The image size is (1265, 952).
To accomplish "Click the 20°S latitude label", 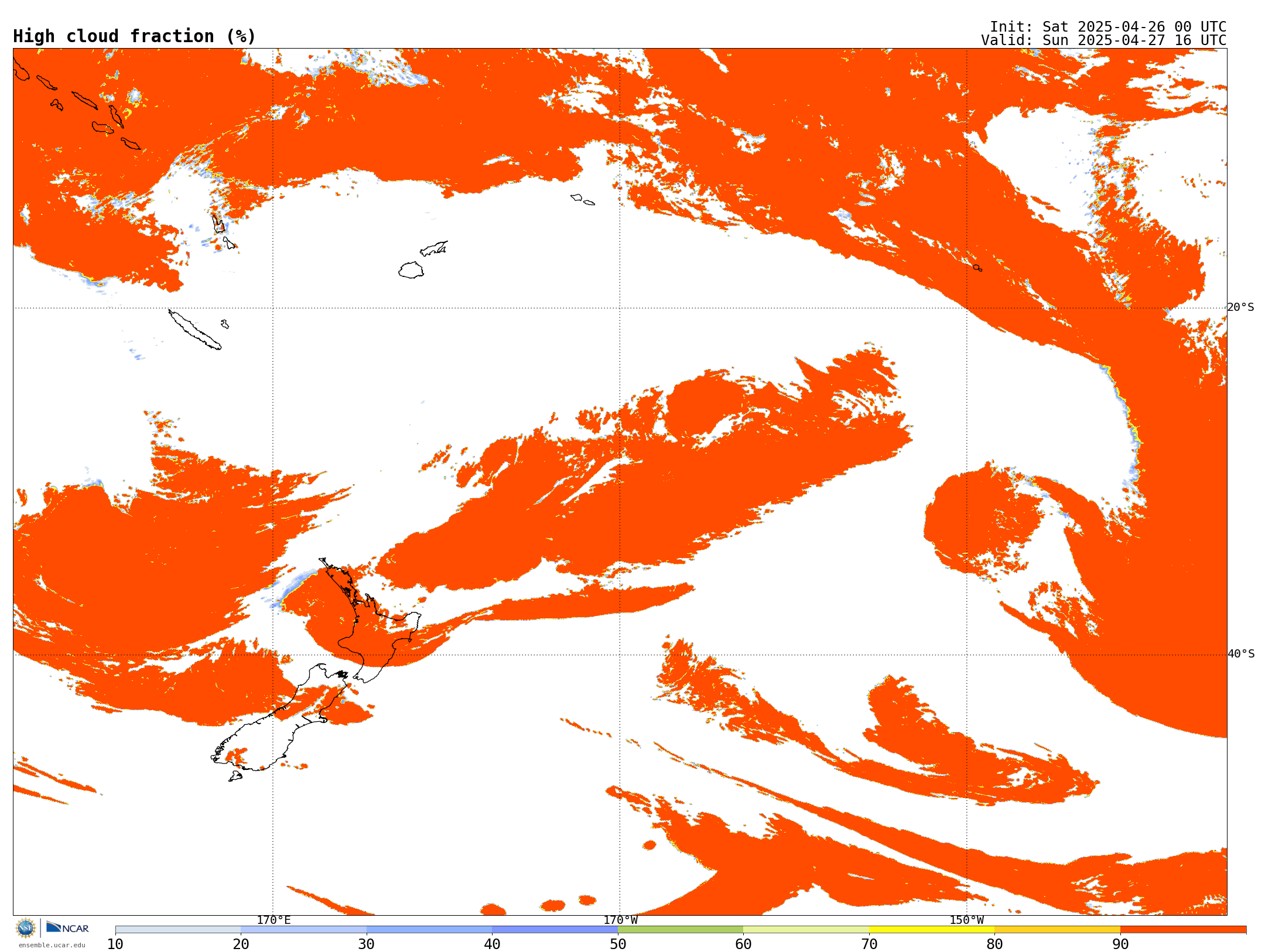I will [x=1241, y=307].
